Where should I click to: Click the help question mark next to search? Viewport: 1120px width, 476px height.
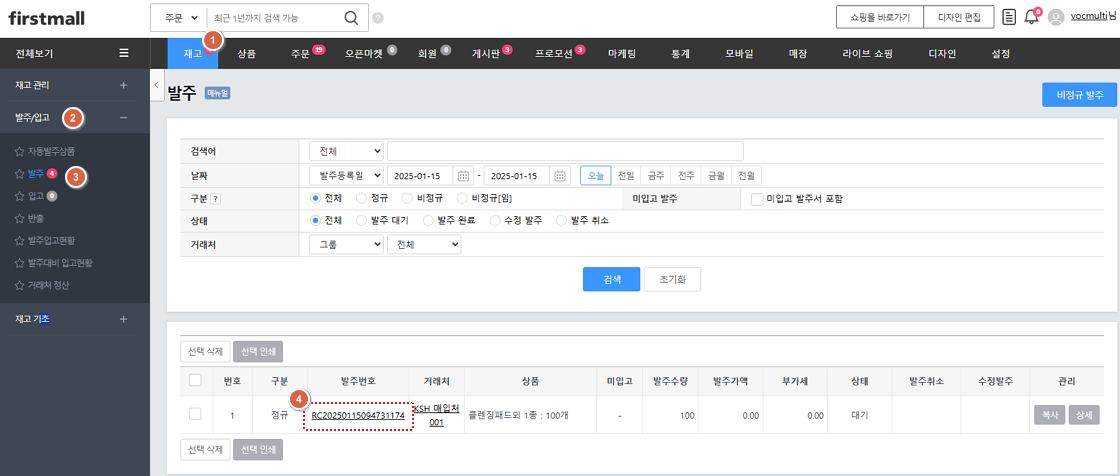(378, 18)
